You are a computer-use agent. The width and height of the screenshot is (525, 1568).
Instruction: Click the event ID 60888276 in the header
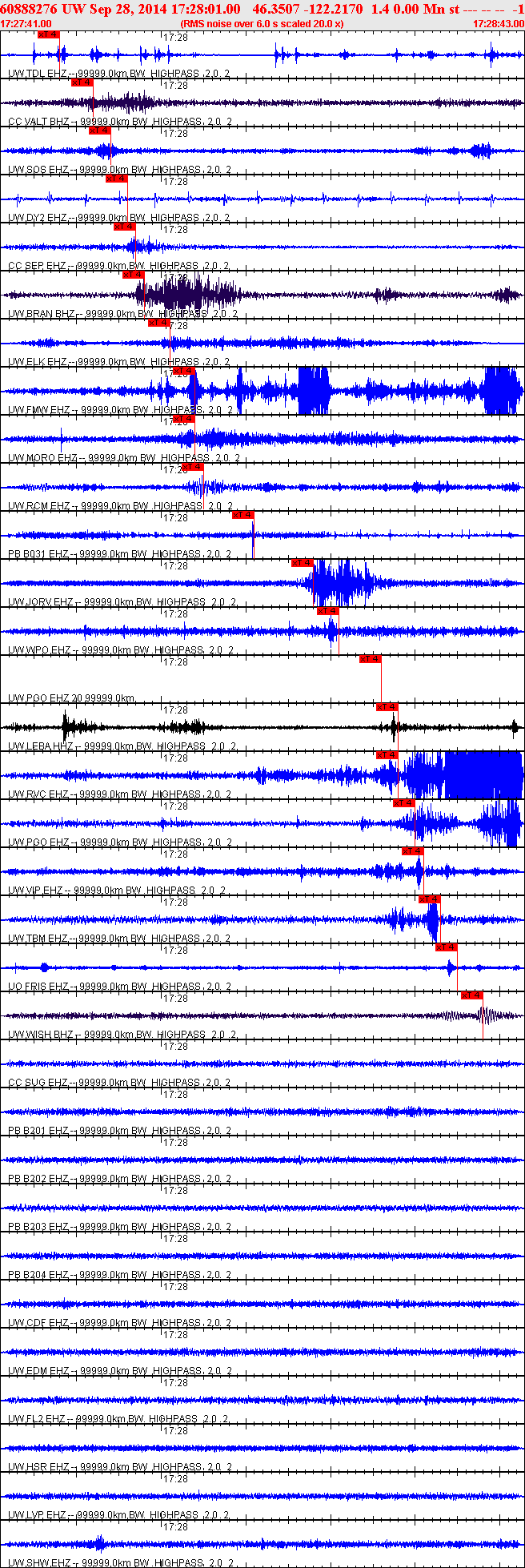click(x=30, y=9)
